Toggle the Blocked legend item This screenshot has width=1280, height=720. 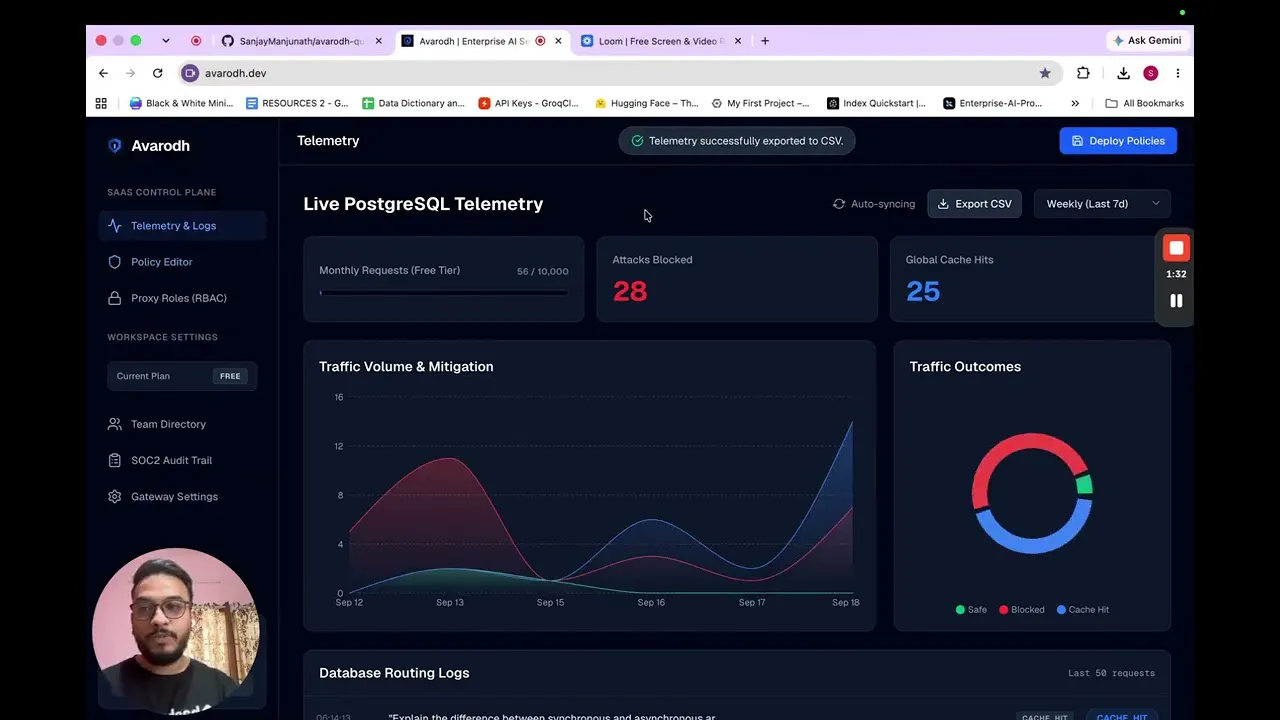pyautogui.click(x=1021, y=610)
